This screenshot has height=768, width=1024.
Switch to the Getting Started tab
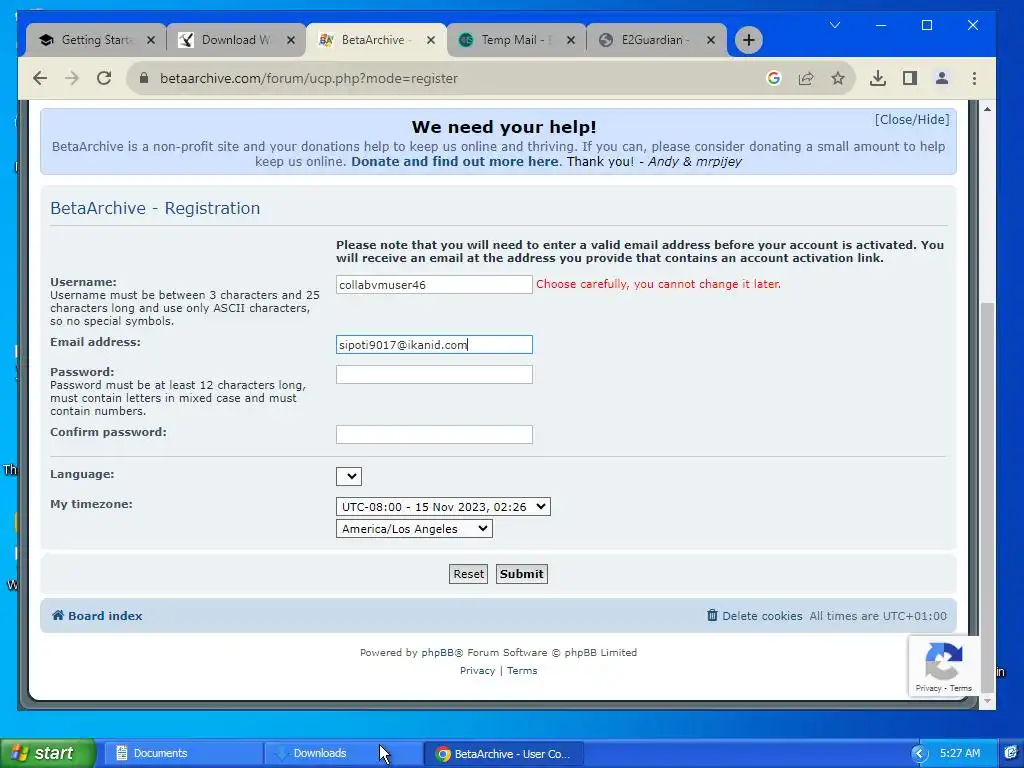(96, 40)
